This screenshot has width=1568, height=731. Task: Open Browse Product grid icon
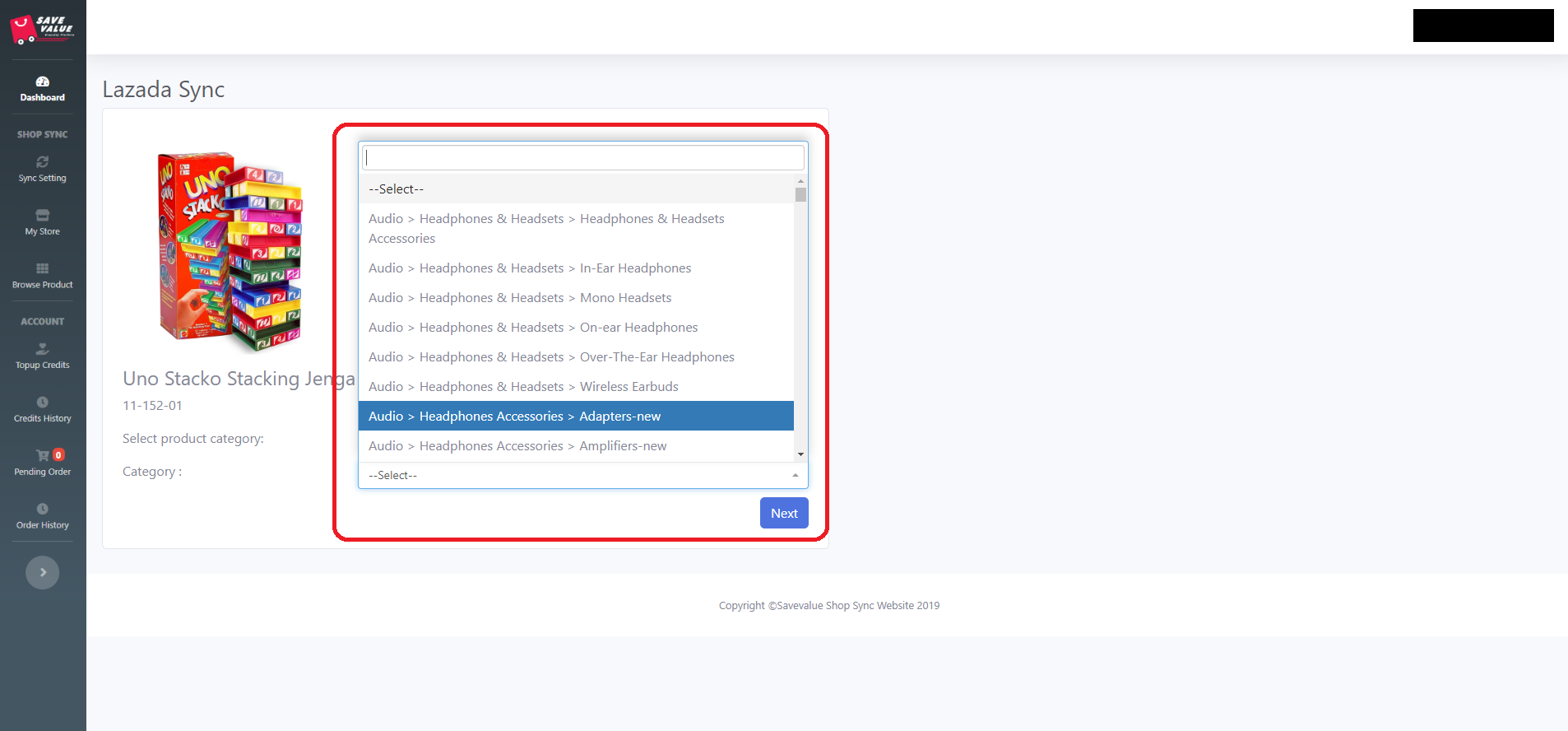pos(43,268)
